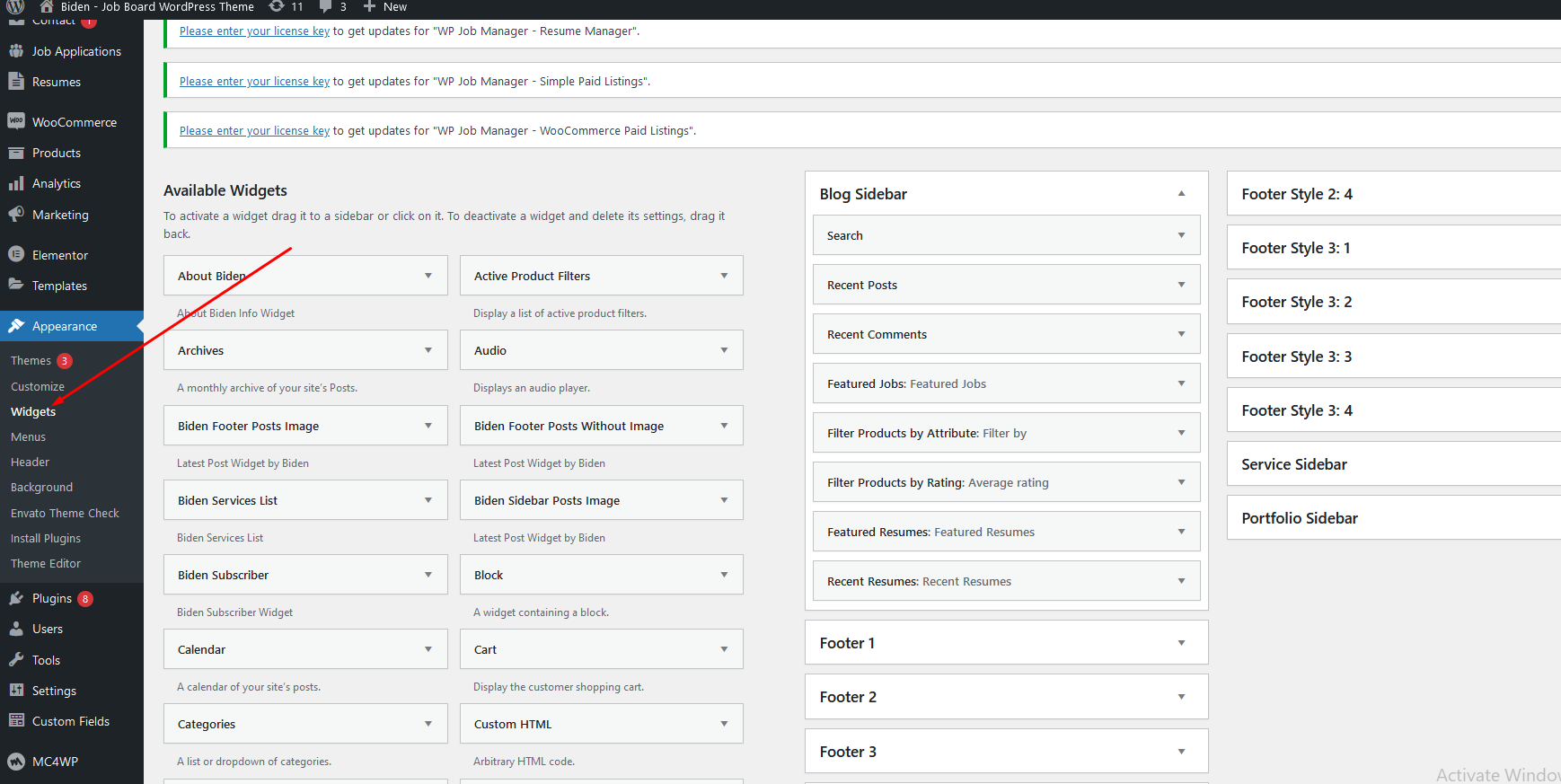
Task: Open Footer Style 3: 1 widget area
Action: tap(1394, 248)
